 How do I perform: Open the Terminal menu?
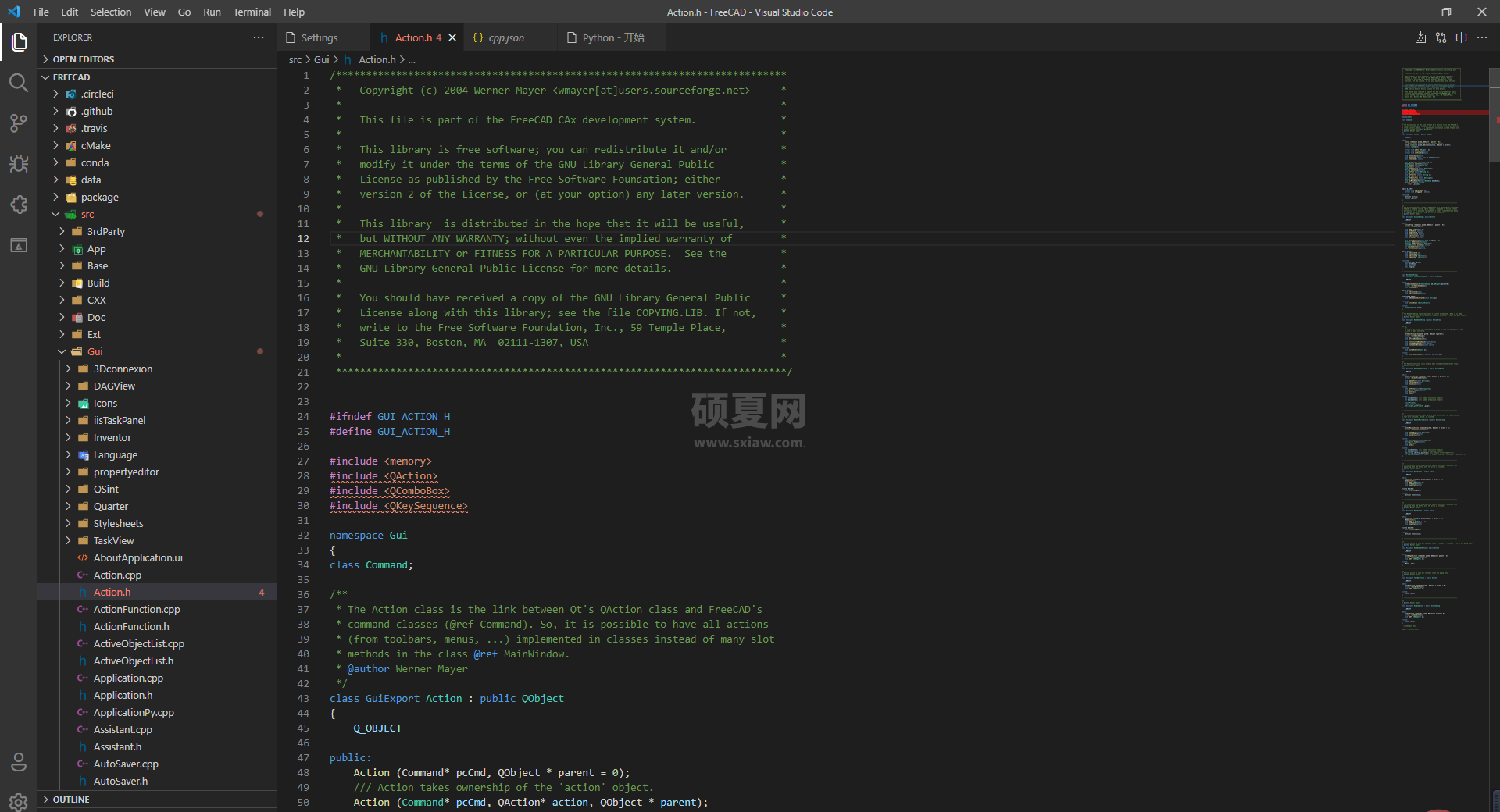click(252, 12)
